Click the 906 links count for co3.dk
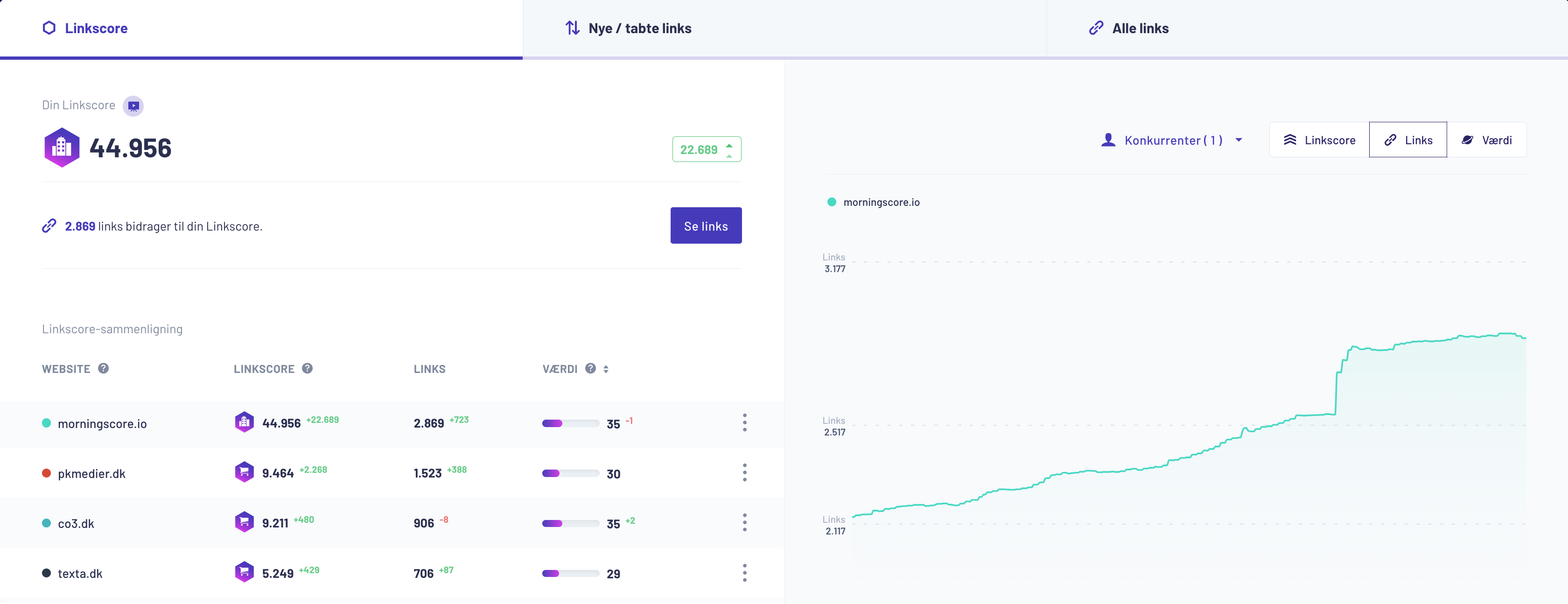The image size is (1568, 604). (424, 523)
